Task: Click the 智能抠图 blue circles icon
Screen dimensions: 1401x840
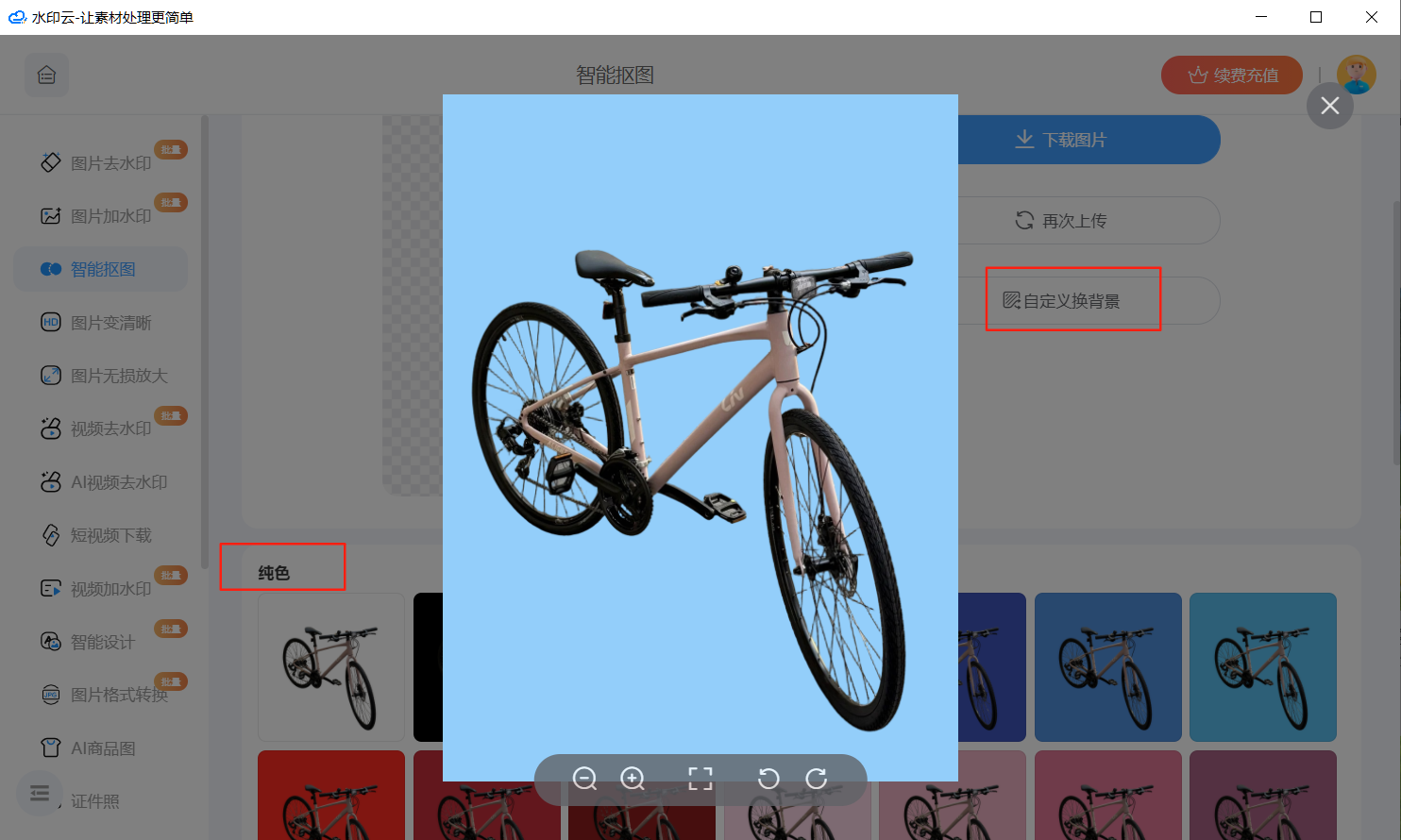Action: pyautogui.click(x=51, y=269)
